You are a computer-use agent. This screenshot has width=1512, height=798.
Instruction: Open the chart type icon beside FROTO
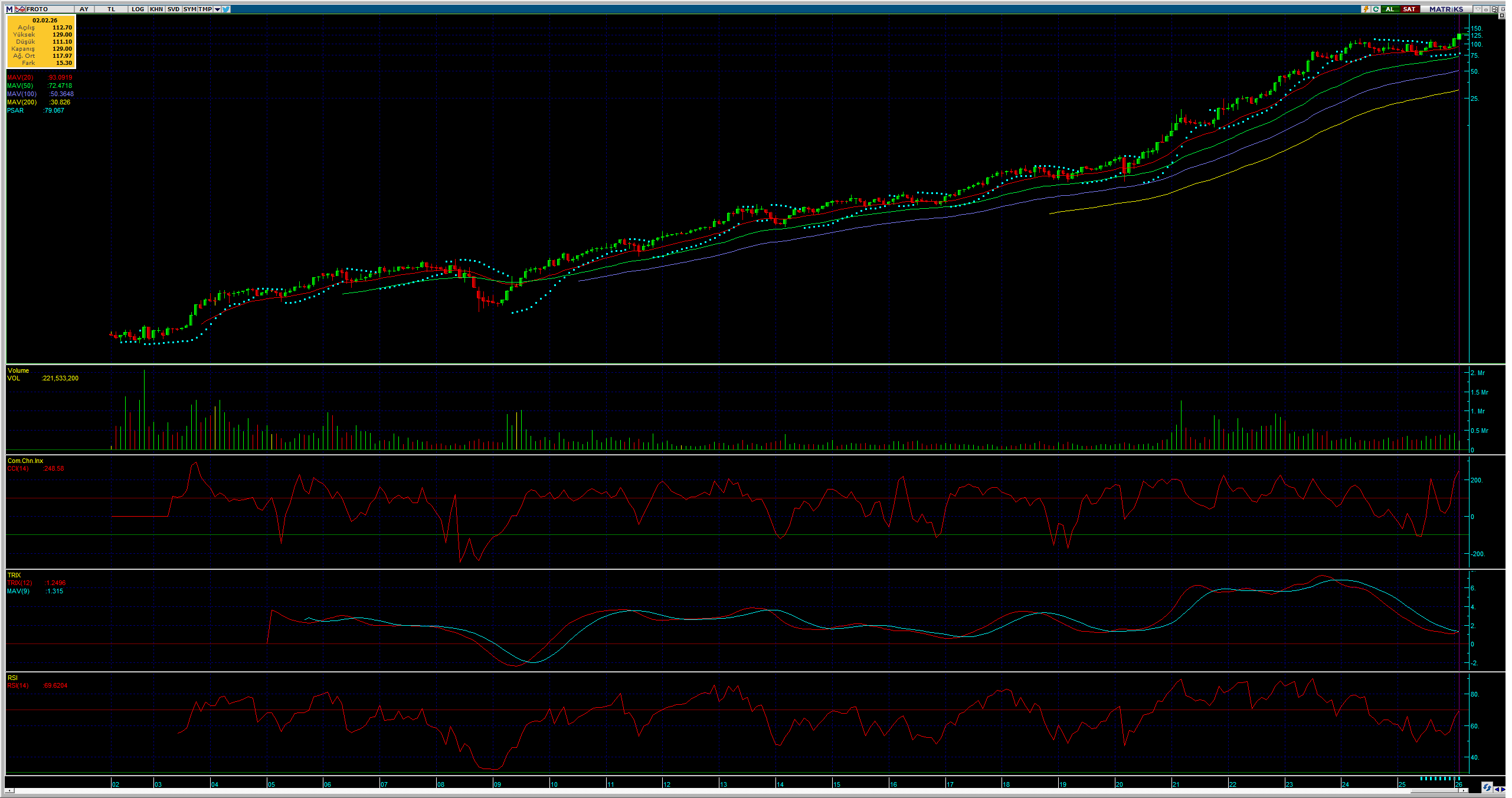[20, 9]
